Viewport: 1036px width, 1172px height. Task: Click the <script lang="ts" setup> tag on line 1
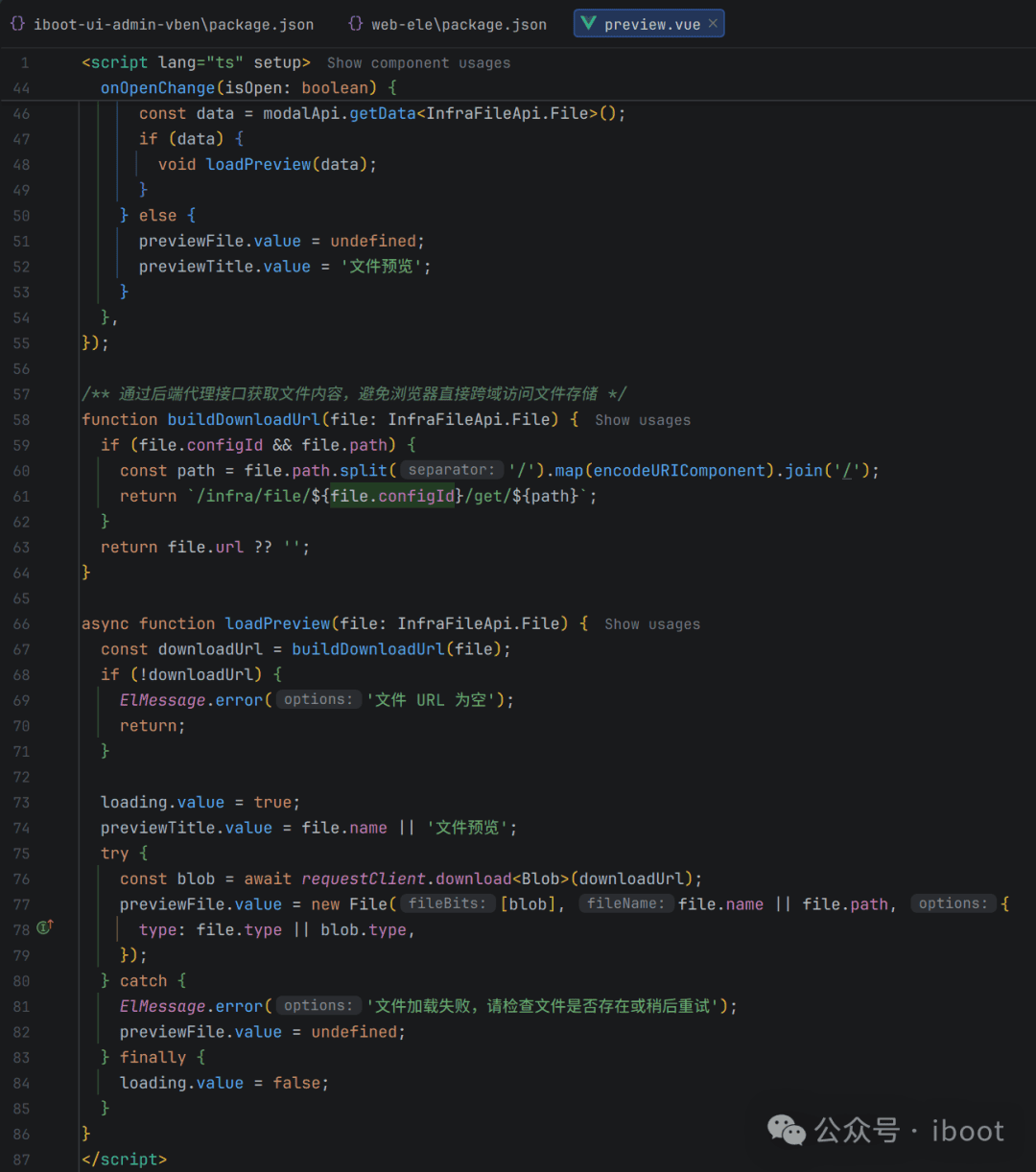coord(196,62)
